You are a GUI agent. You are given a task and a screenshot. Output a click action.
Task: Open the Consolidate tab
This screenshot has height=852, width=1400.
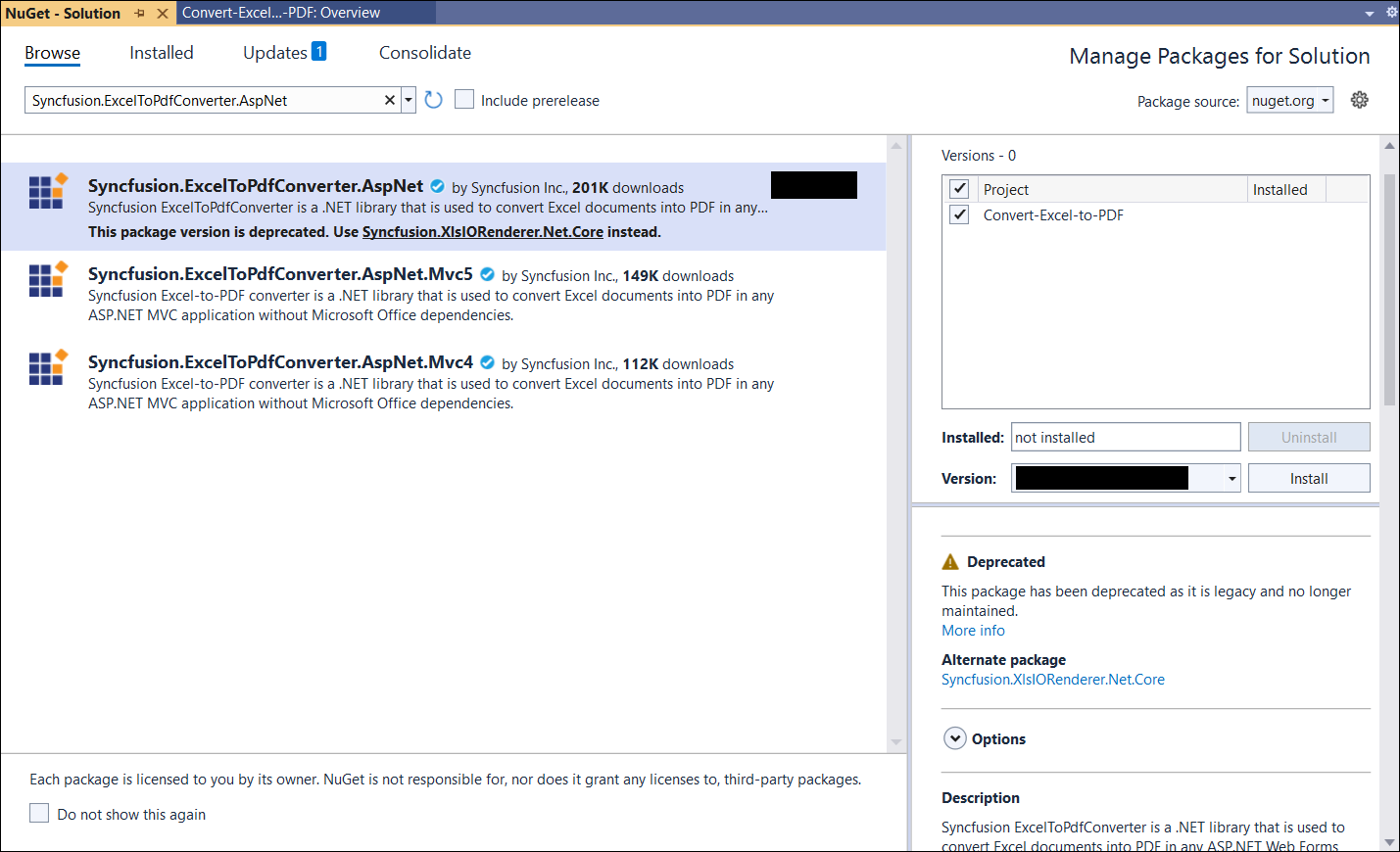pos(424,53)
